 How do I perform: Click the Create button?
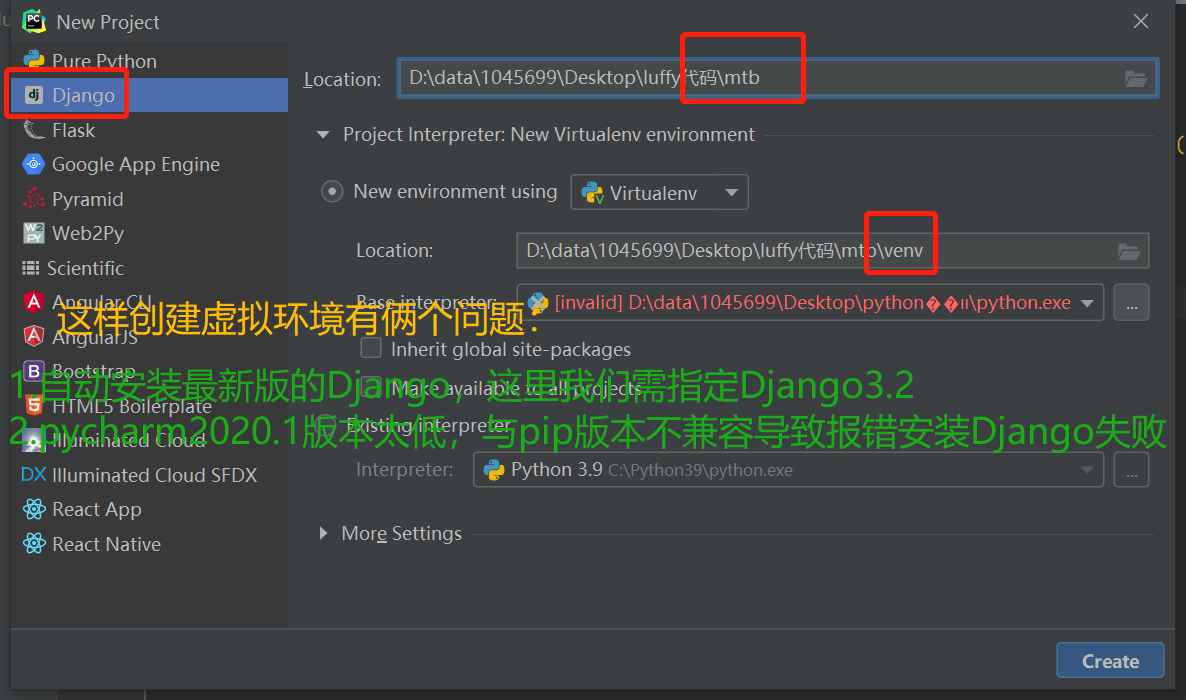[1109, 660]
